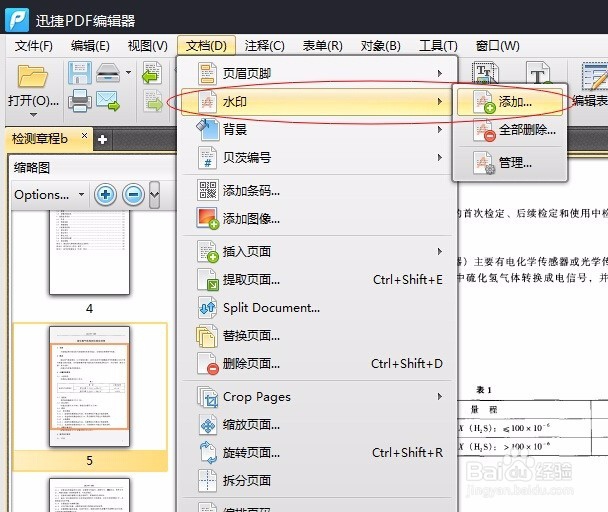Expand the 贝茨编号 submenu arrow

(440, 157)
